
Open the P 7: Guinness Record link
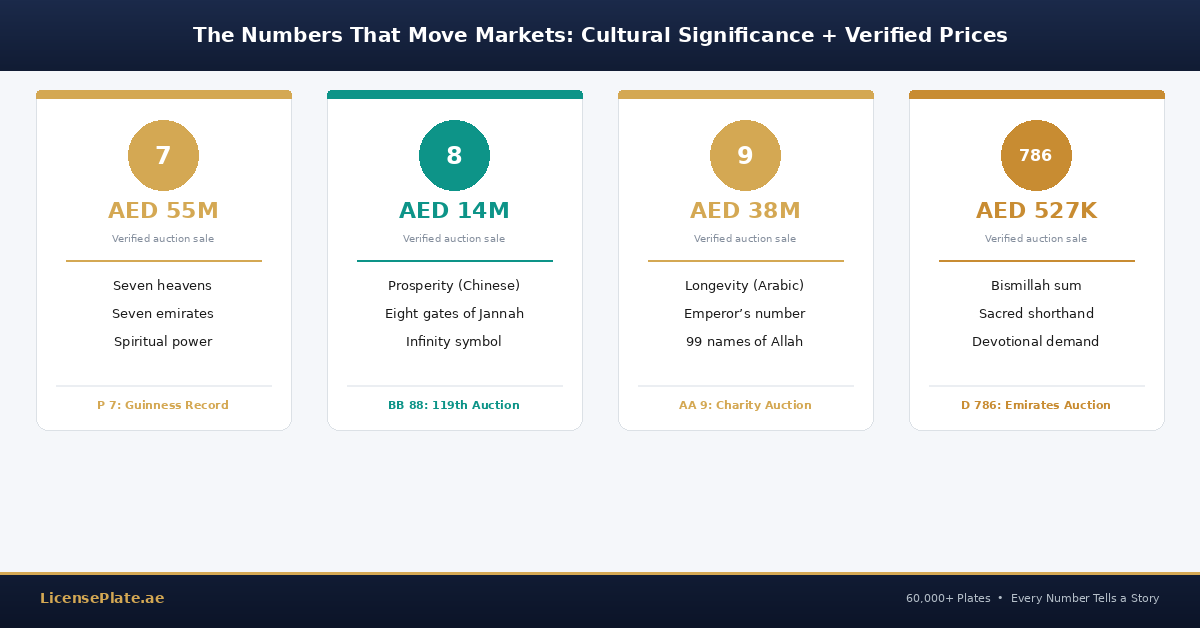163,405
